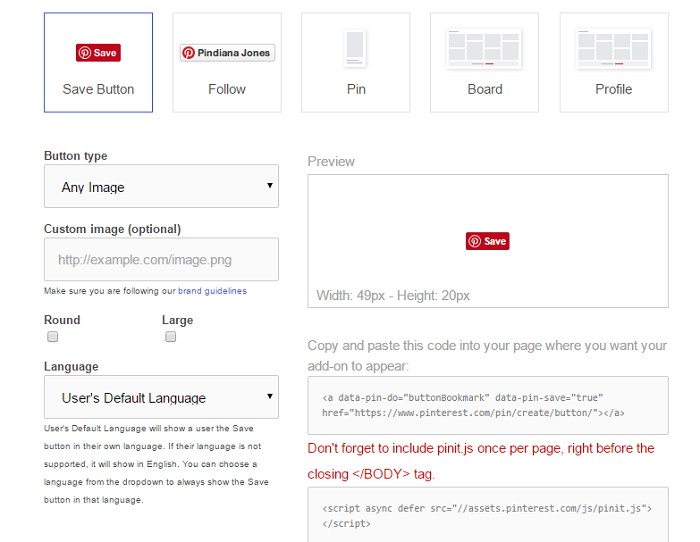Open the Button type dropdown
Screen dimensions: 700x542
[161, 186]
